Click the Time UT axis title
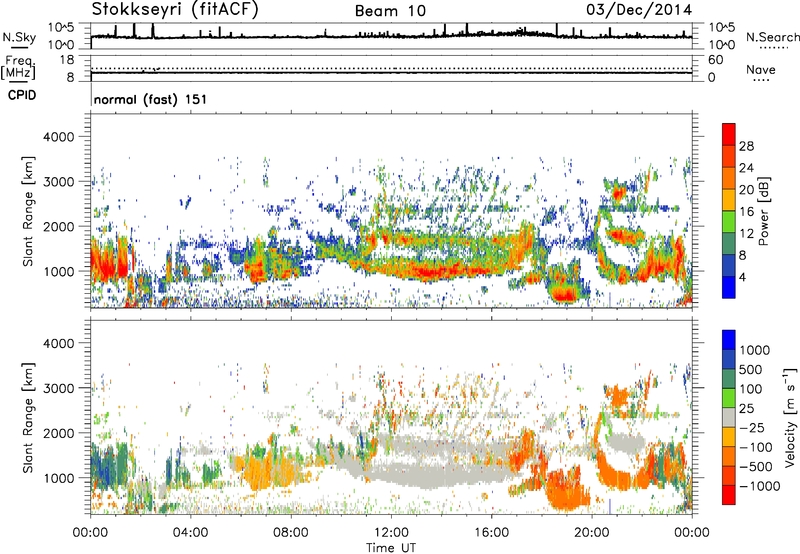This screenshot has height=554, width=800. click(x=391, y=547)
